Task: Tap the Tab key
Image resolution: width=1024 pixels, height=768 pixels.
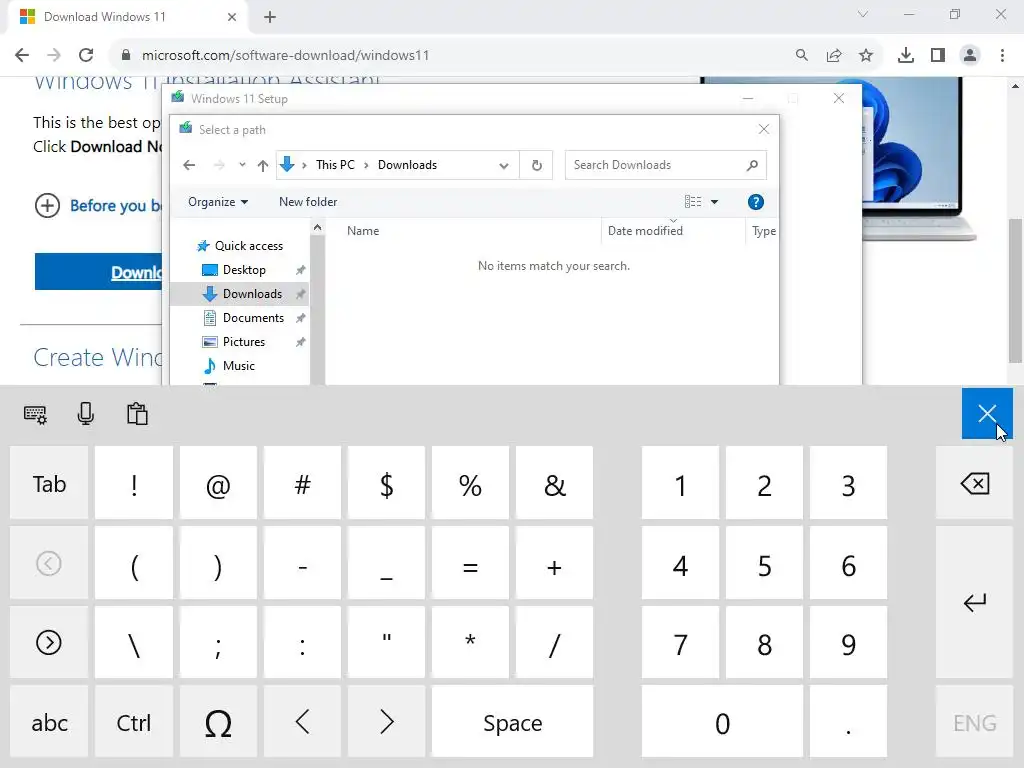Action: pos(49,483)
